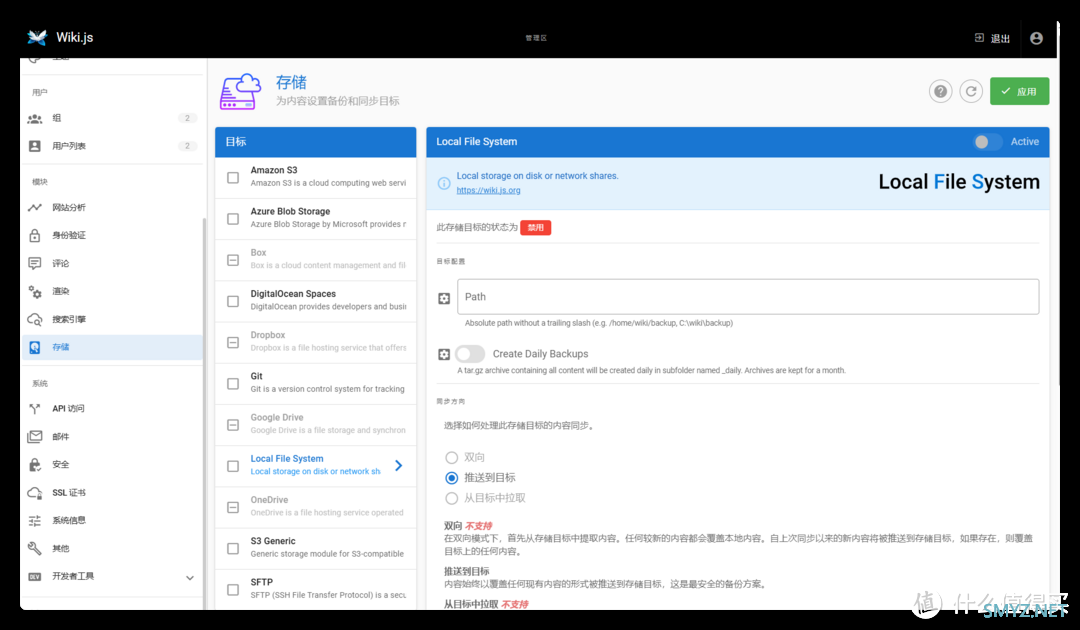The height and width of the screenshot is (630, 1080).
Task: Open the https://wiki.js.org link
Action: pos(488,190)
